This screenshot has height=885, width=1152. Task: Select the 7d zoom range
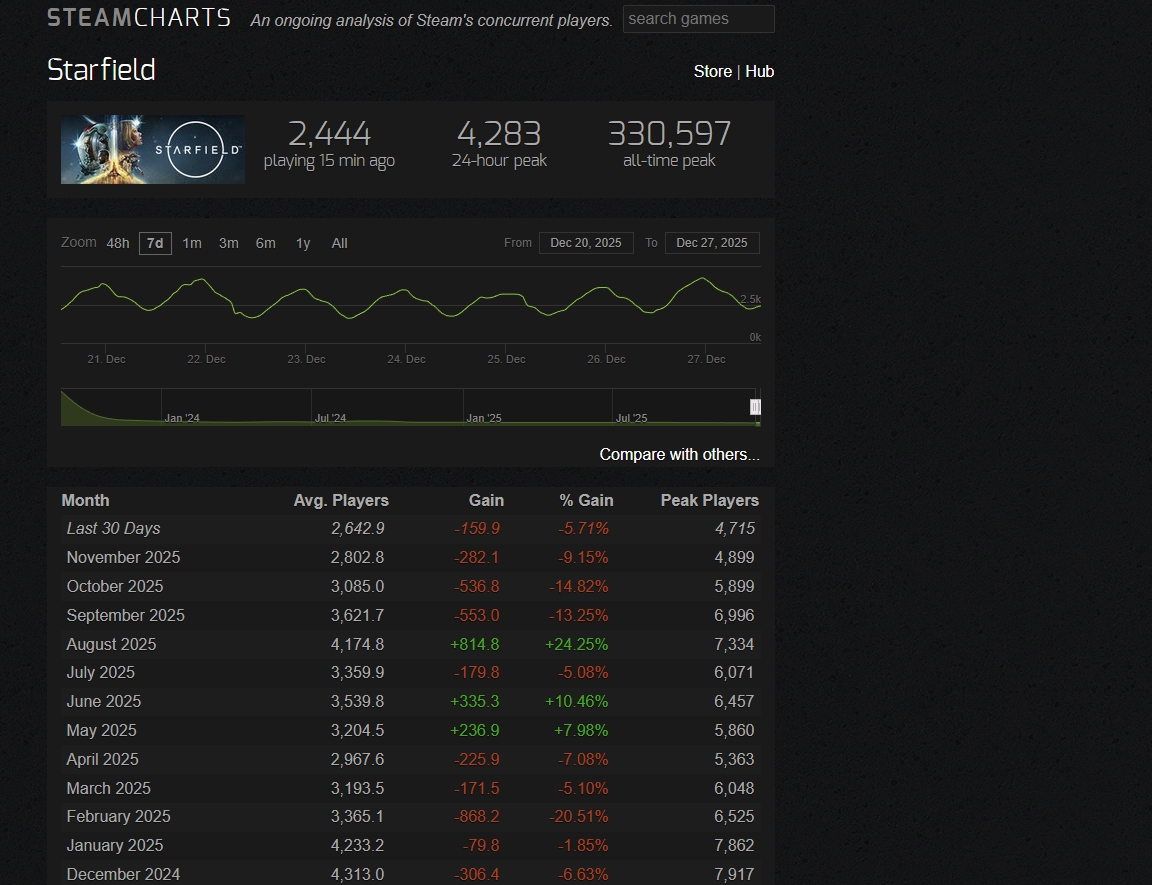(x=155, y=243)
